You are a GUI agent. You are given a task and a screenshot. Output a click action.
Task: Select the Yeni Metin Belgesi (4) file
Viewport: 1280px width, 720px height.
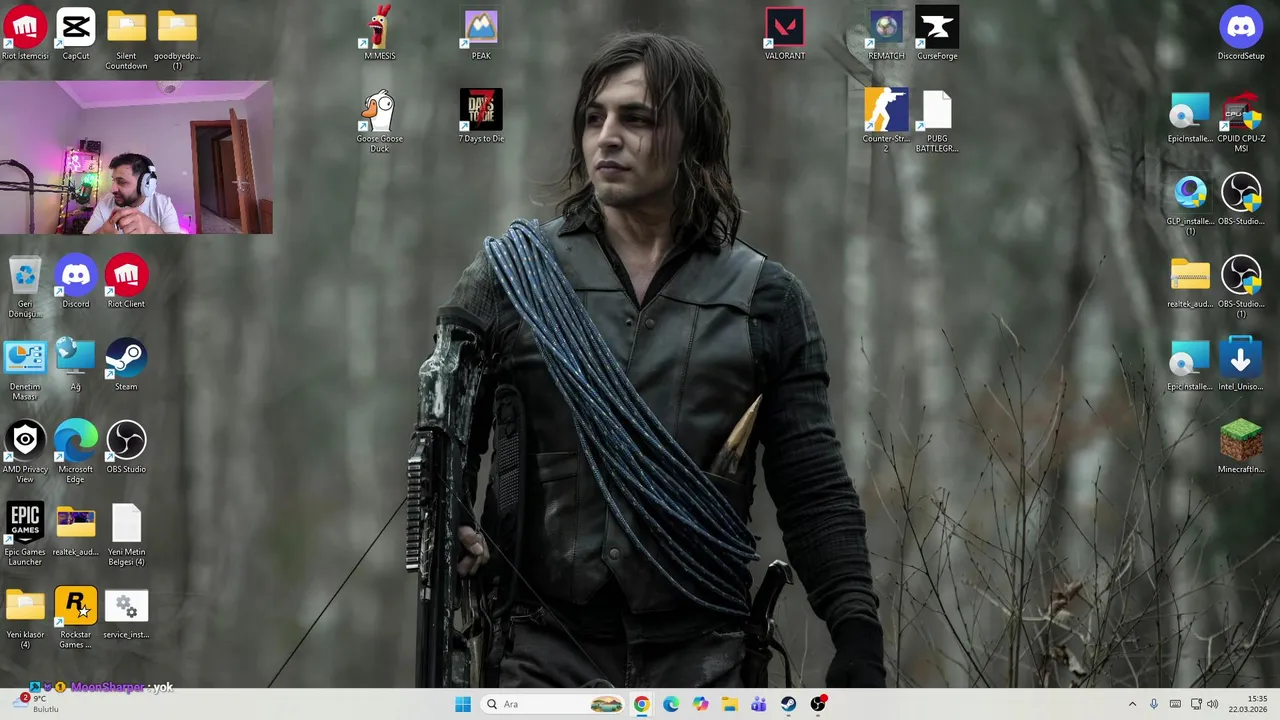pos(126,536)
